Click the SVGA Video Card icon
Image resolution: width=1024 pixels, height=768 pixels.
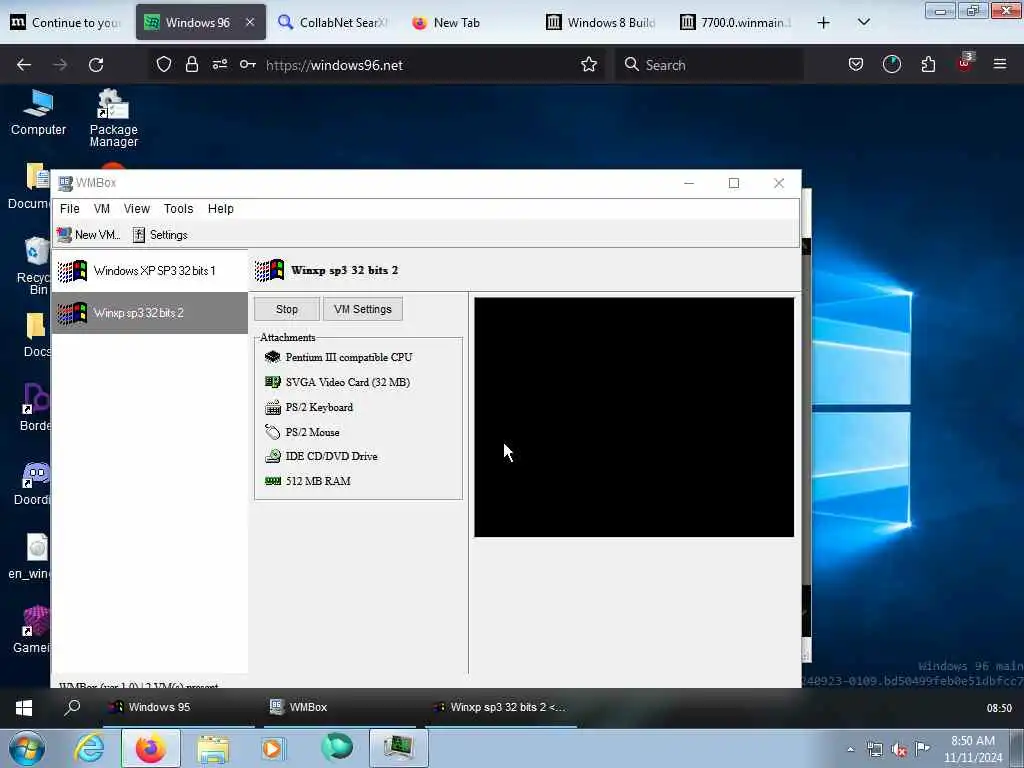pyautogui.click(x=272, y=382)
